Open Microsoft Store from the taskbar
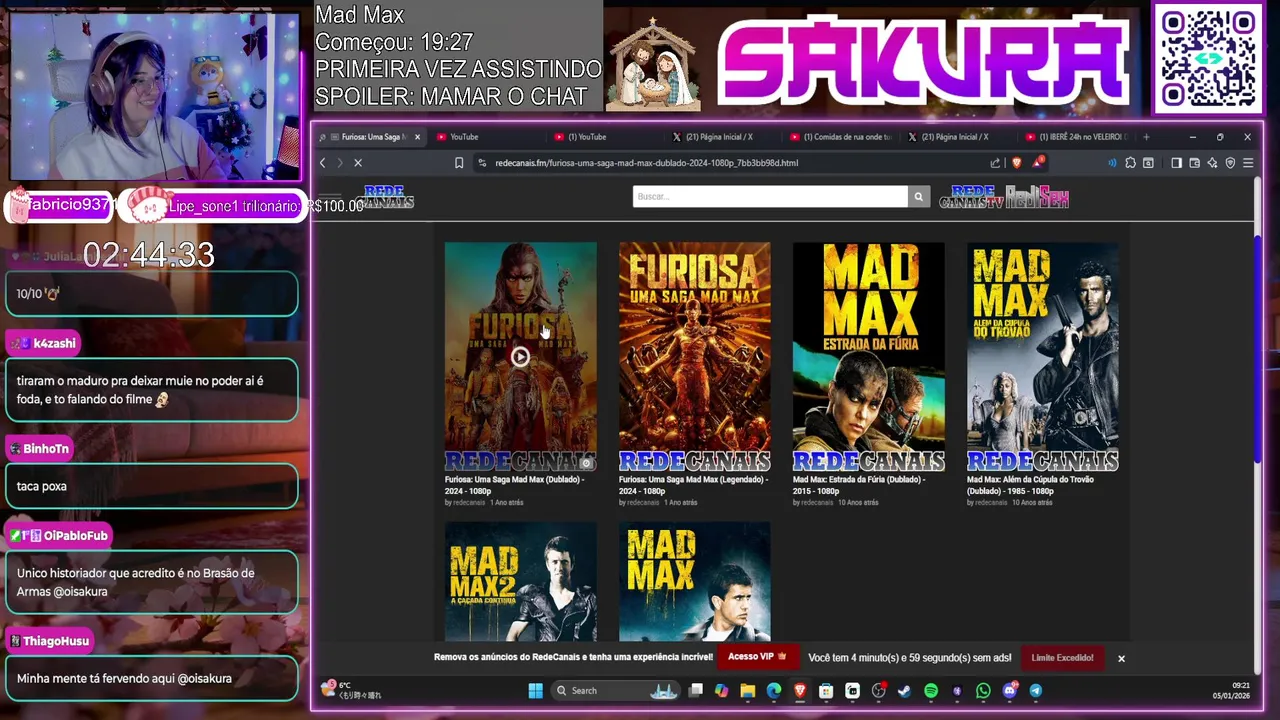This screenshot has width=1280, height=720. pos(826,690)
